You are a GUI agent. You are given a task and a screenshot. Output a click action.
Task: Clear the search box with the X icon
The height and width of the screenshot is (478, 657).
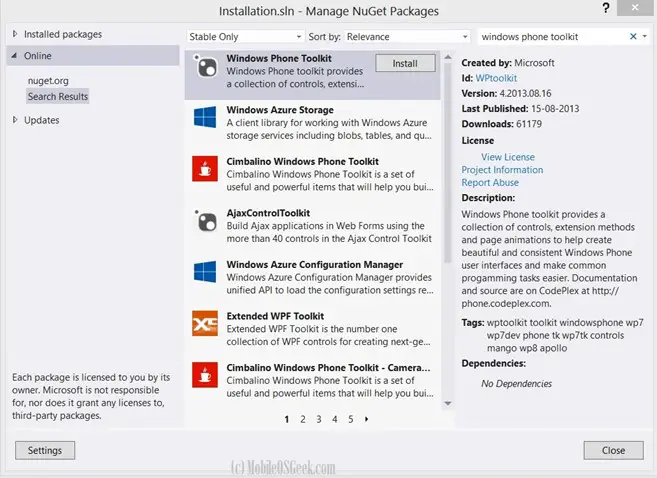point(633,36)
